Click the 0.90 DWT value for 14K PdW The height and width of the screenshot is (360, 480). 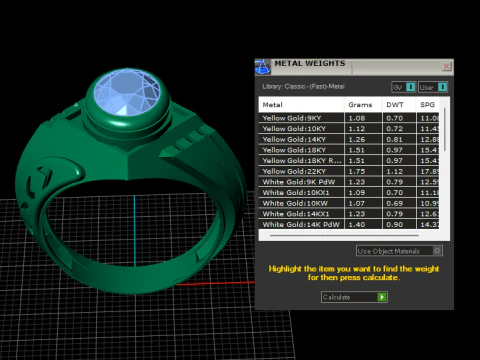[395, 224]
